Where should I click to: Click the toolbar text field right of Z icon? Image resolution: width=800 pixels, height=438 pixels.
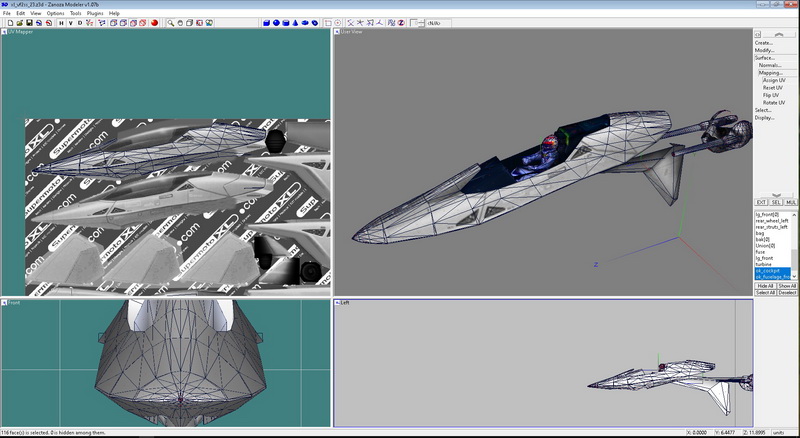coord(439,23)
